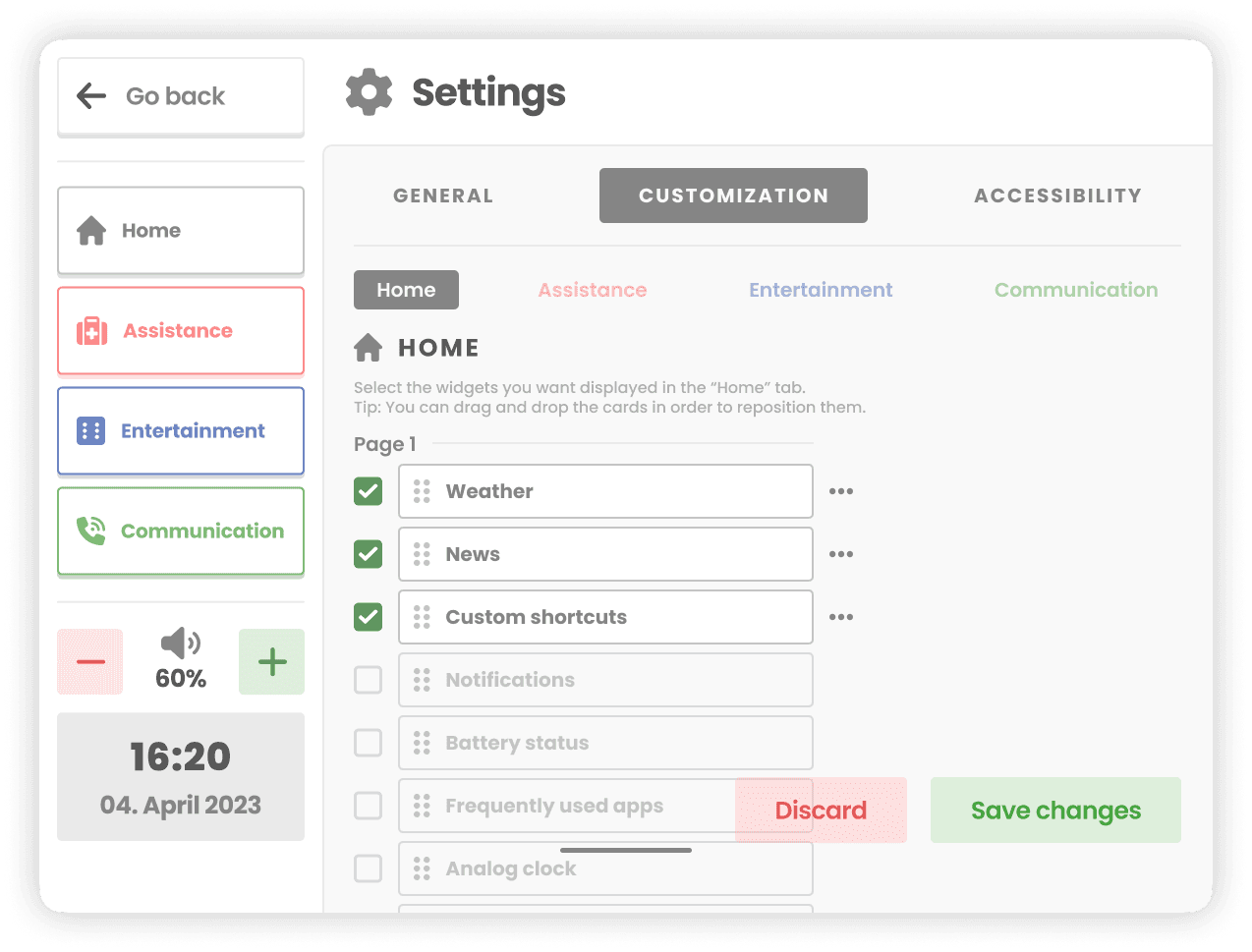
Task: Discard the pending changes
Action: 821,810
